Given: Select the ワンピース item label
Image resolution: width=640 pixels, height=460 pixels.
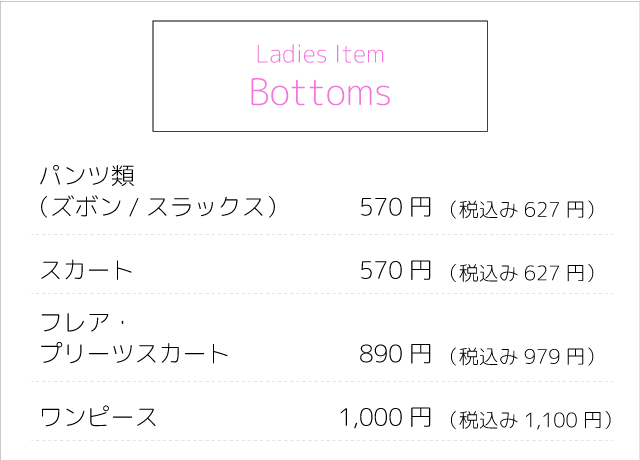Looking at the screenshot, I should click(x=98, y=417).
